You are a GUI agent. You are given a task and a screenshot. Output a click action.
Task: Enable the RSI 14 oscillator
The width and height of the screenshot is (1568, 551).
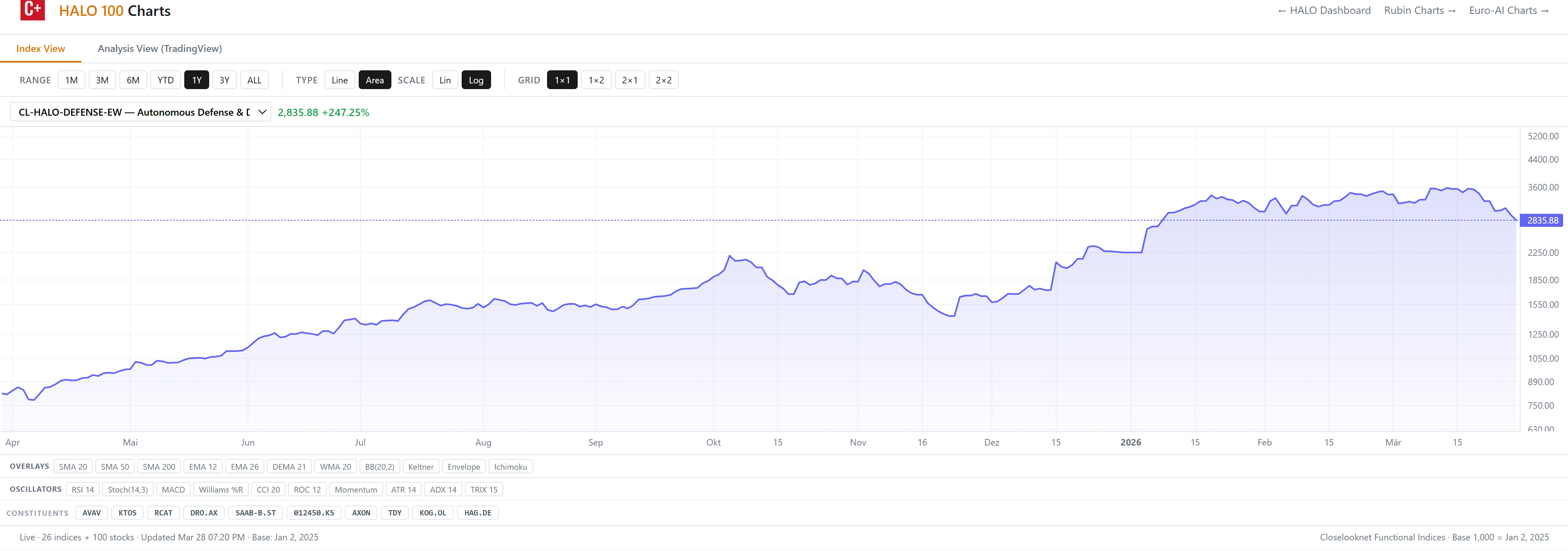pos(83,490)
